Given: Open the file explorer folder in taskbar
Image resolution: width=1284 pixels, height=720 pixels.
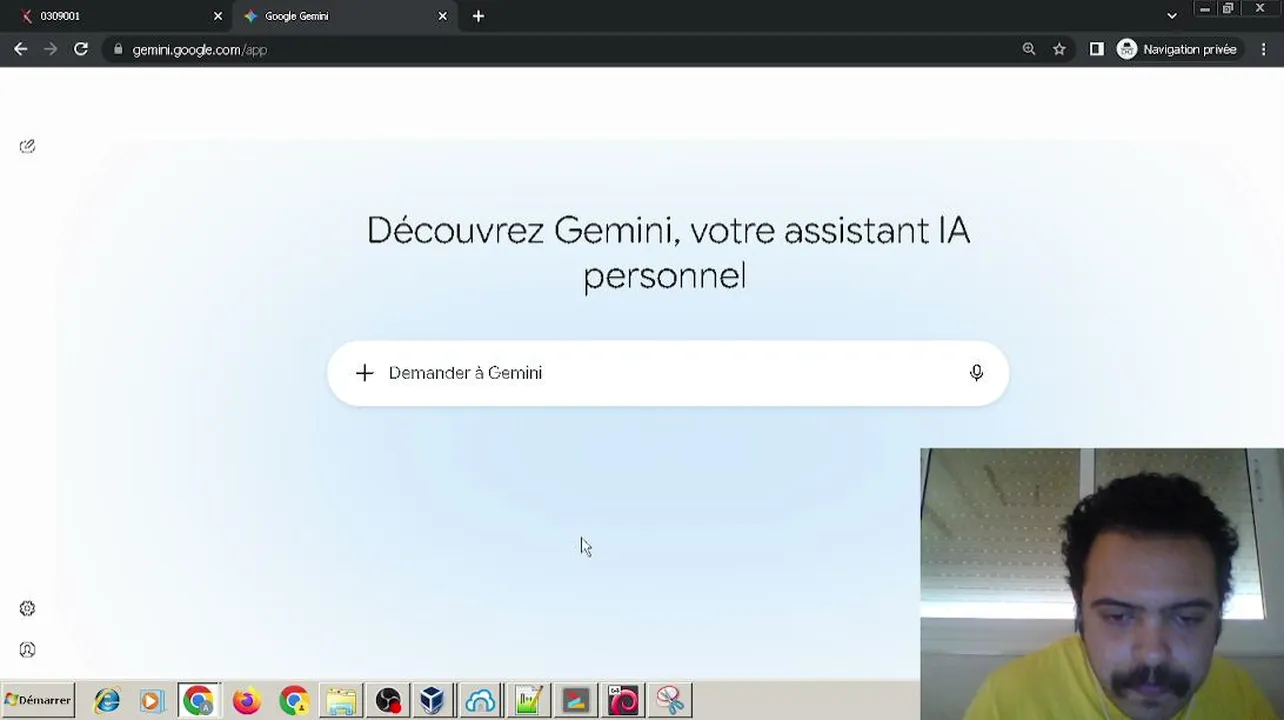Looking at the screenshot, I should coord(341,700).
